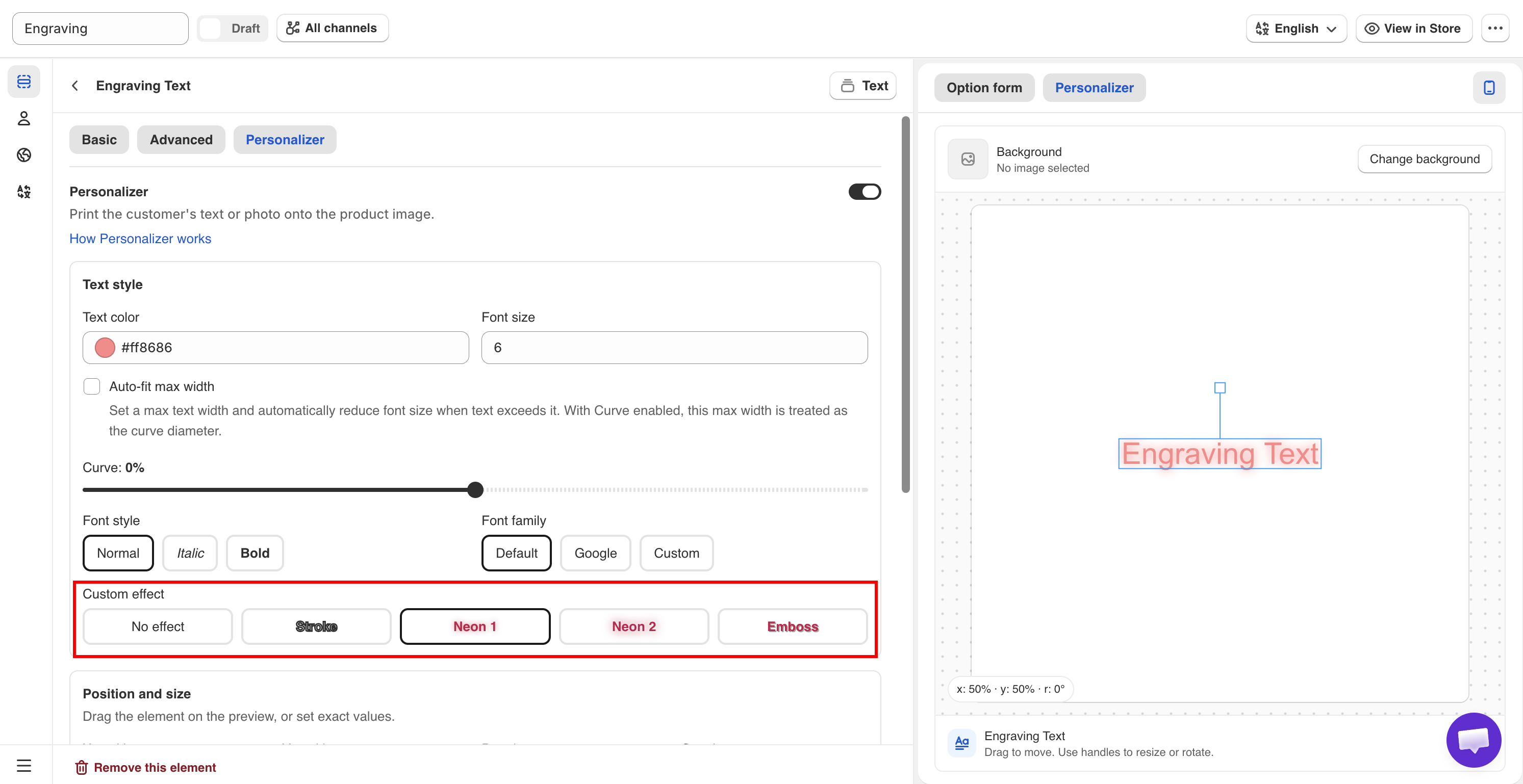Select the Personalizer preview tab
The image size is (1523, 784).
coord(1094,88)
